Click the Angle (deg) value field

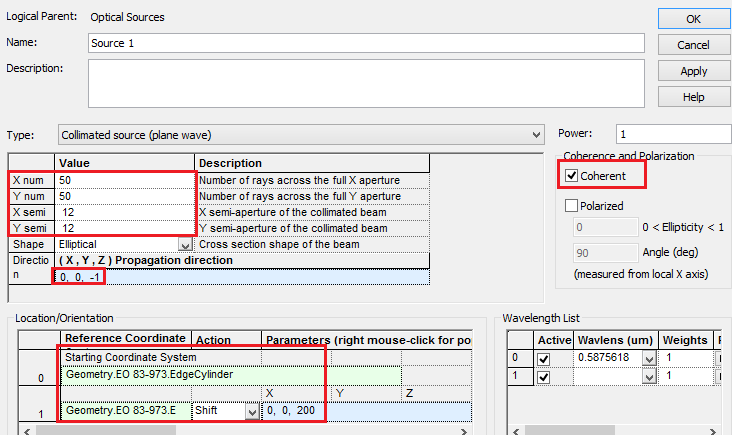coord(605,253)
